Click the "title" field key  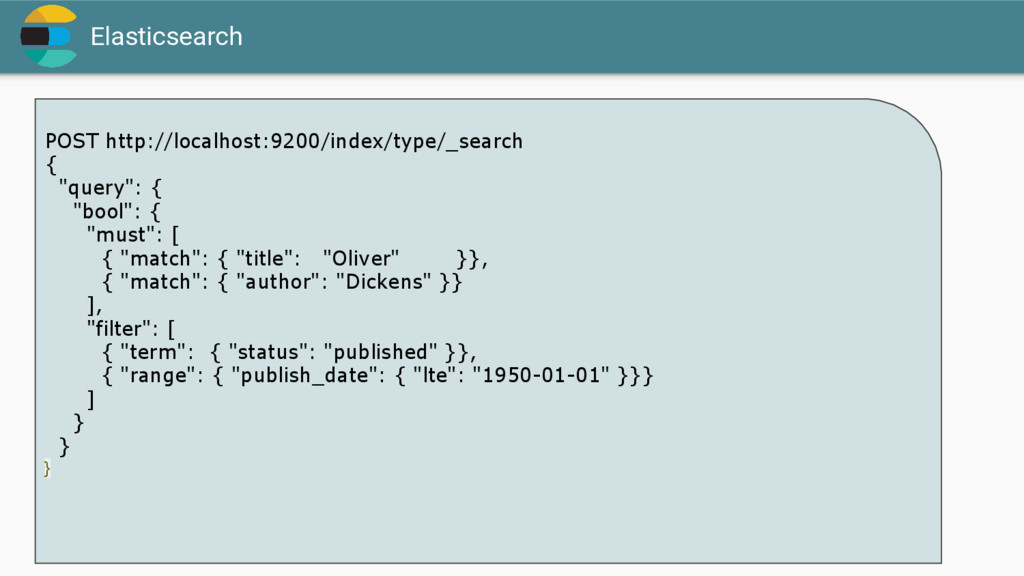(x=268, y=259)
